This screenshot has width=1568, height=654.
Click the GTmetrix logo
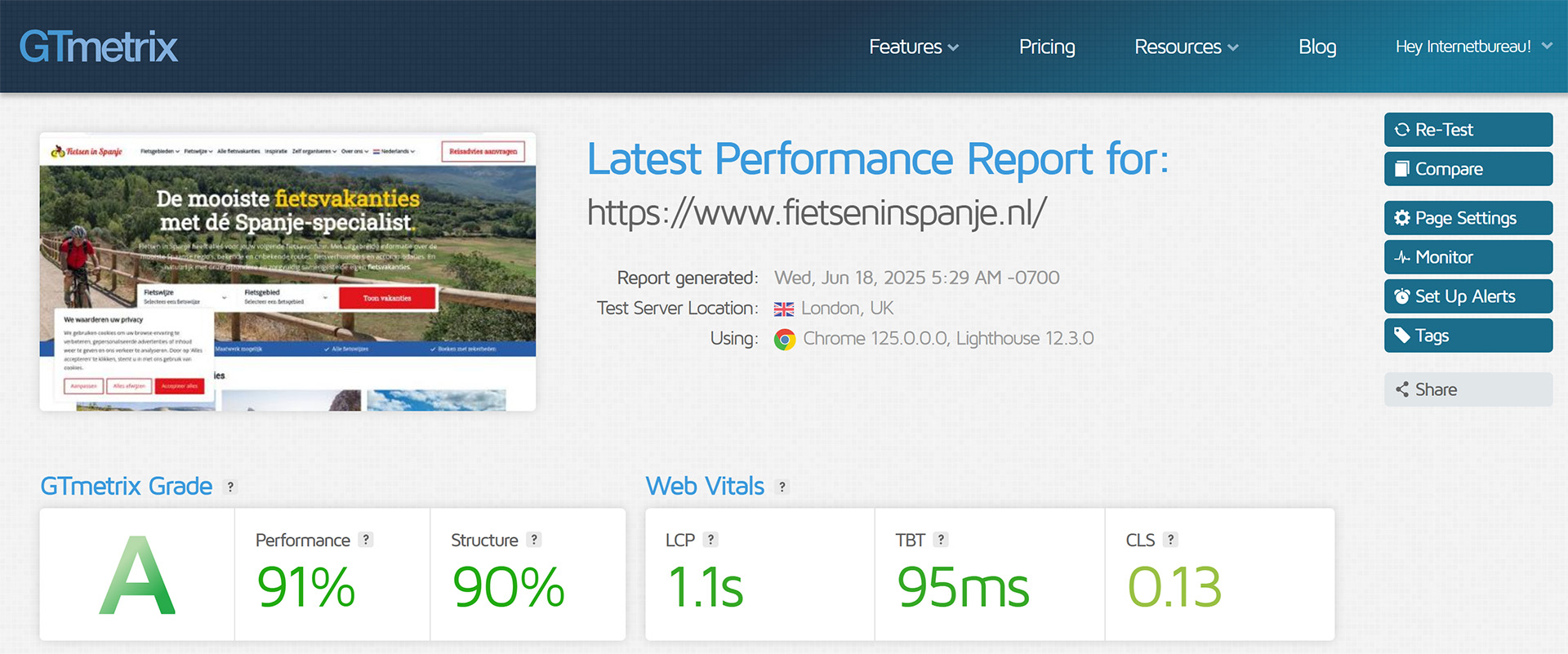click(x=99, y=47)
